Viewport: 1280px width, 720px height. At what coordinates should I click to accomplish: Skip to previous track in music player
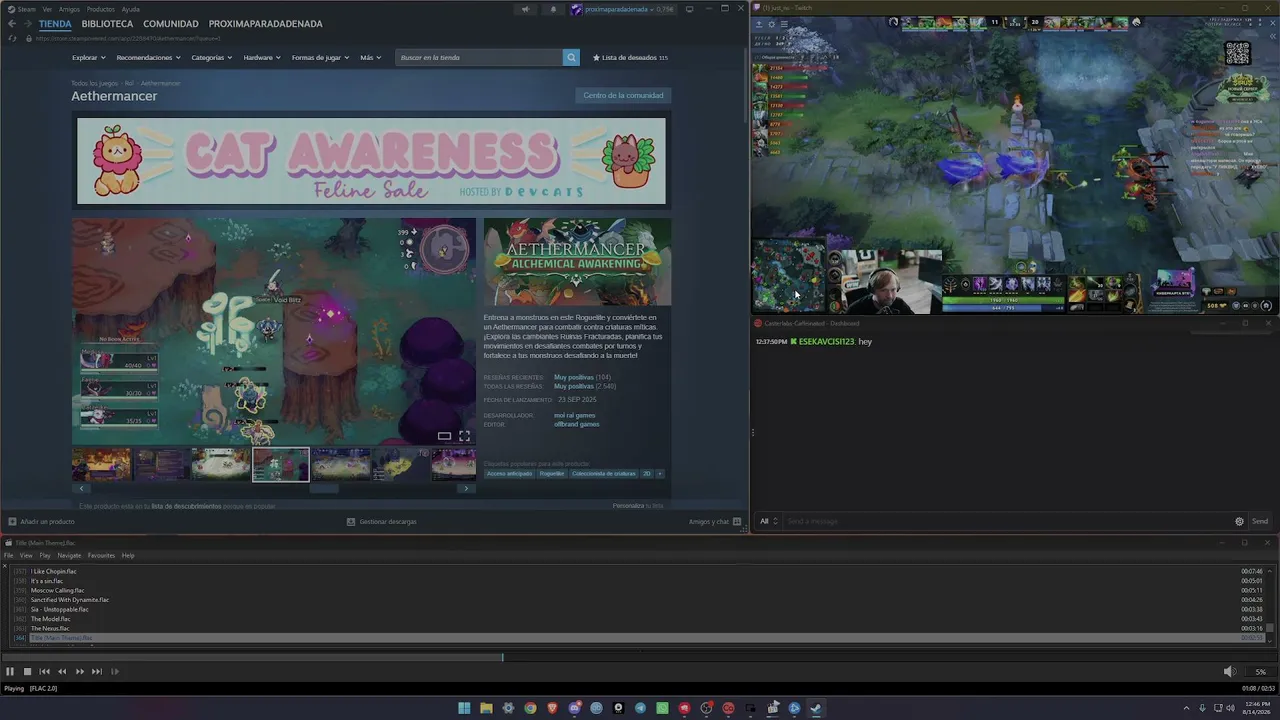pos(45,672)
